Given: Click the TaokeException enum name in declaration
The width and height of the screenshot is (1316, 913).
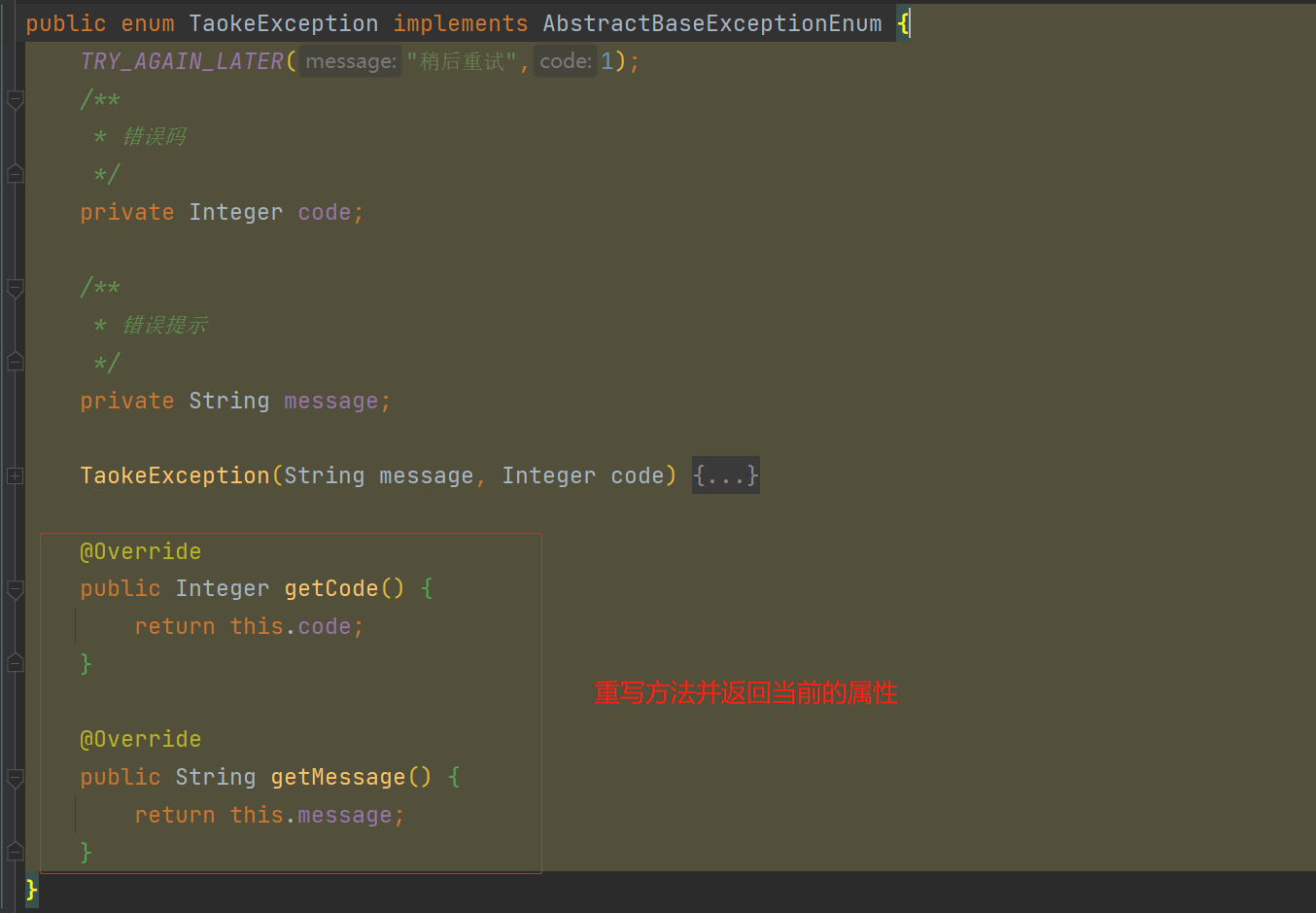Looking at the screenshot, I should pos(284,23).
